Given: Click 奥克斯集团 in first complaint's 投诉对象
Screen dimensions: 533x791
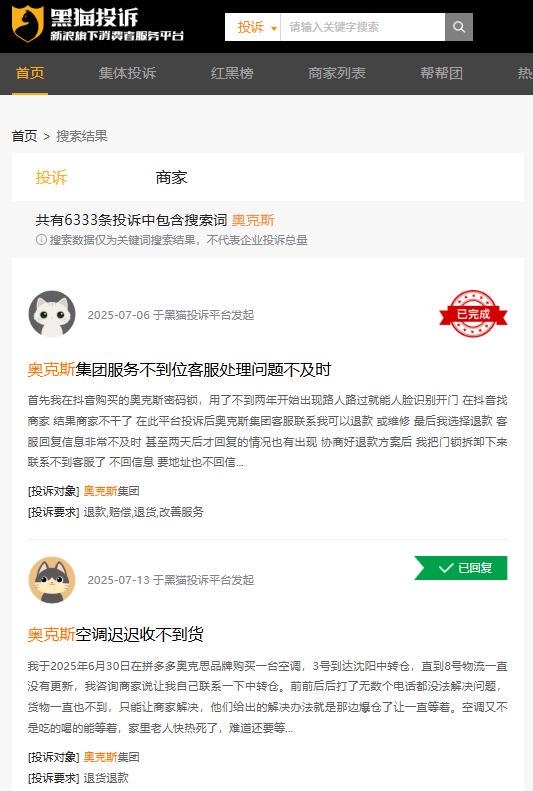Looking at the screenshot, I should (x=111, y=491).
